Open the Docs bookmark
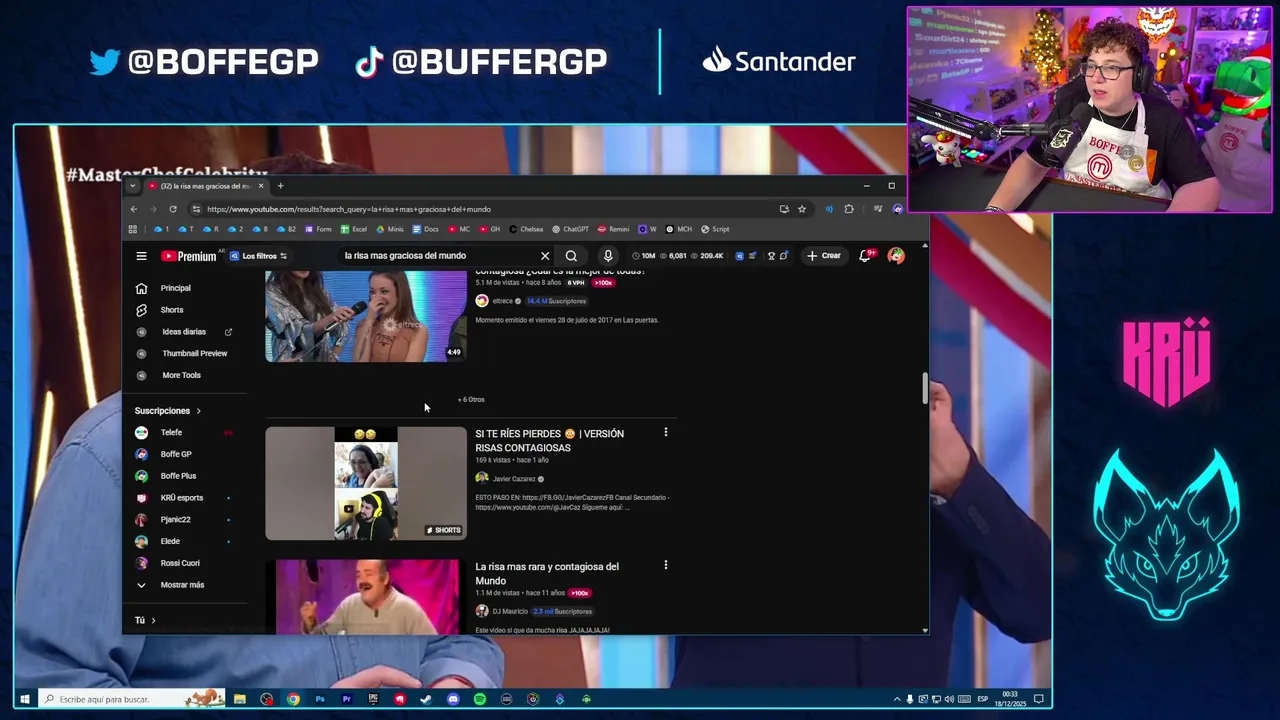This screenshot has height=720, width=1280. (426, 229)
